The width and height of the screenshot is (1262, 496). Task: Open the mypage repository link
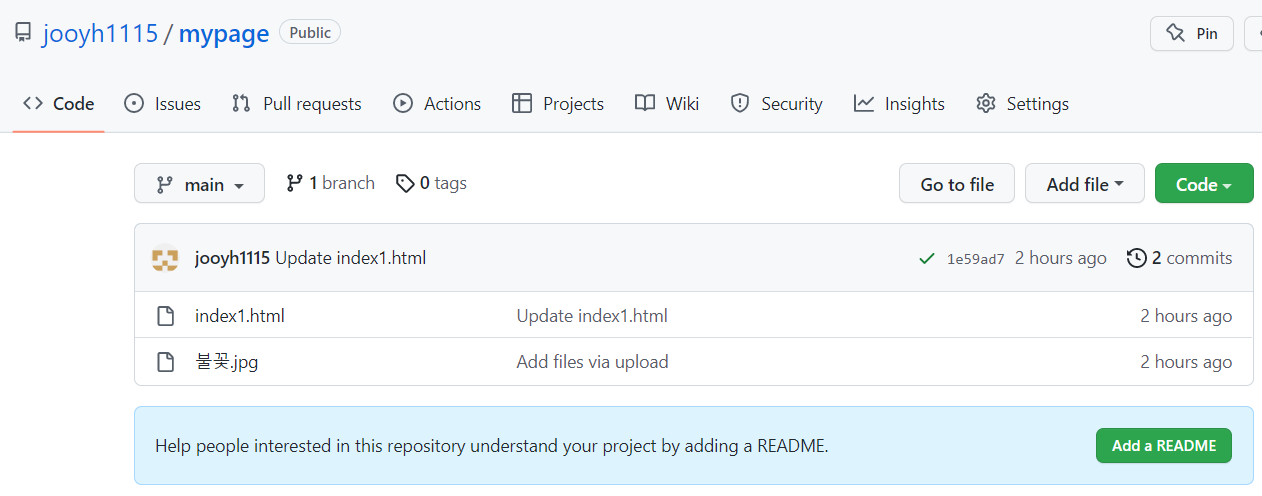coord(224,33)
